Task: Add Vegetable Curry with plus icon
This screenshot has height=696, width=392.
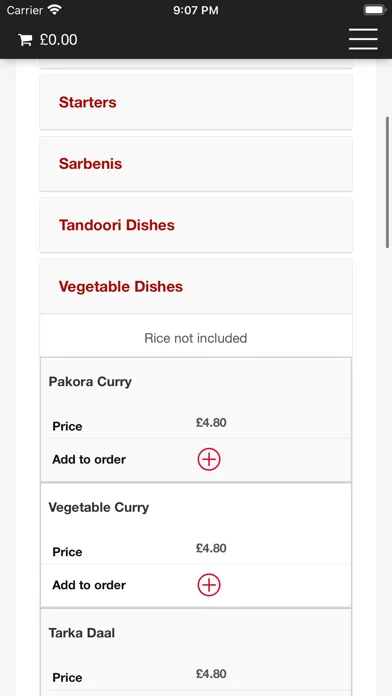Action: coord(209,585)
